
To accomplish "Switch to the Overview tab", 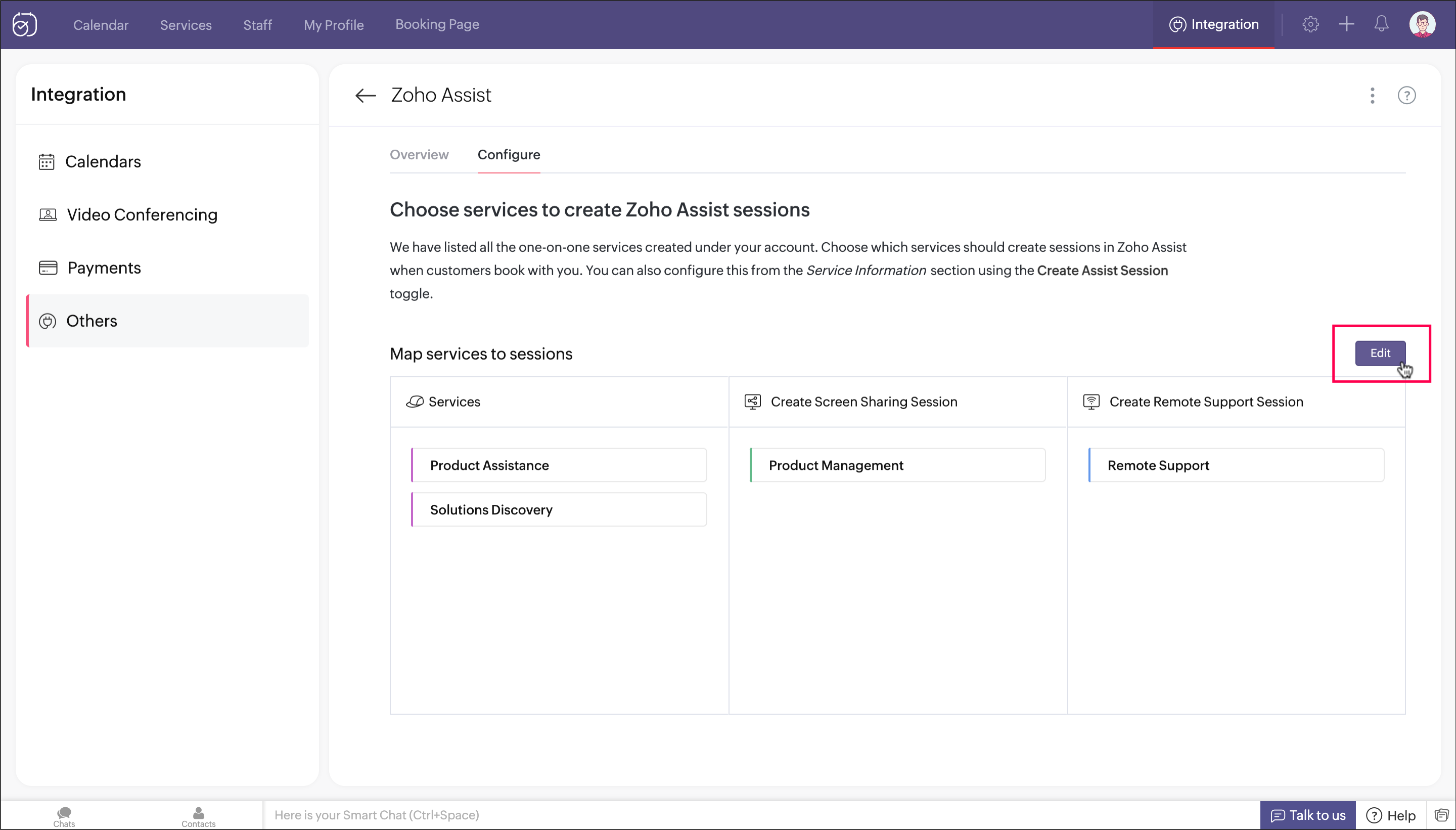I will click(419, 154).
